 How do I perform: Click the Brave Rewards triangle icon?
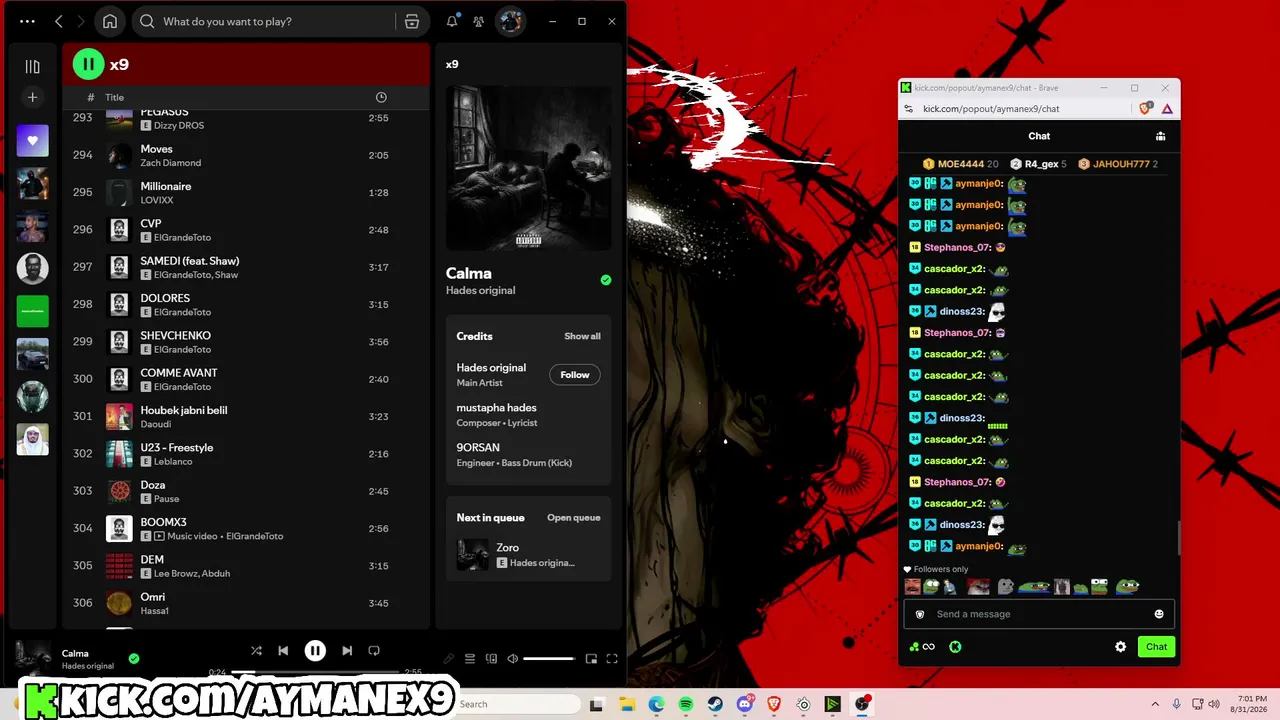coord(1167,108)
